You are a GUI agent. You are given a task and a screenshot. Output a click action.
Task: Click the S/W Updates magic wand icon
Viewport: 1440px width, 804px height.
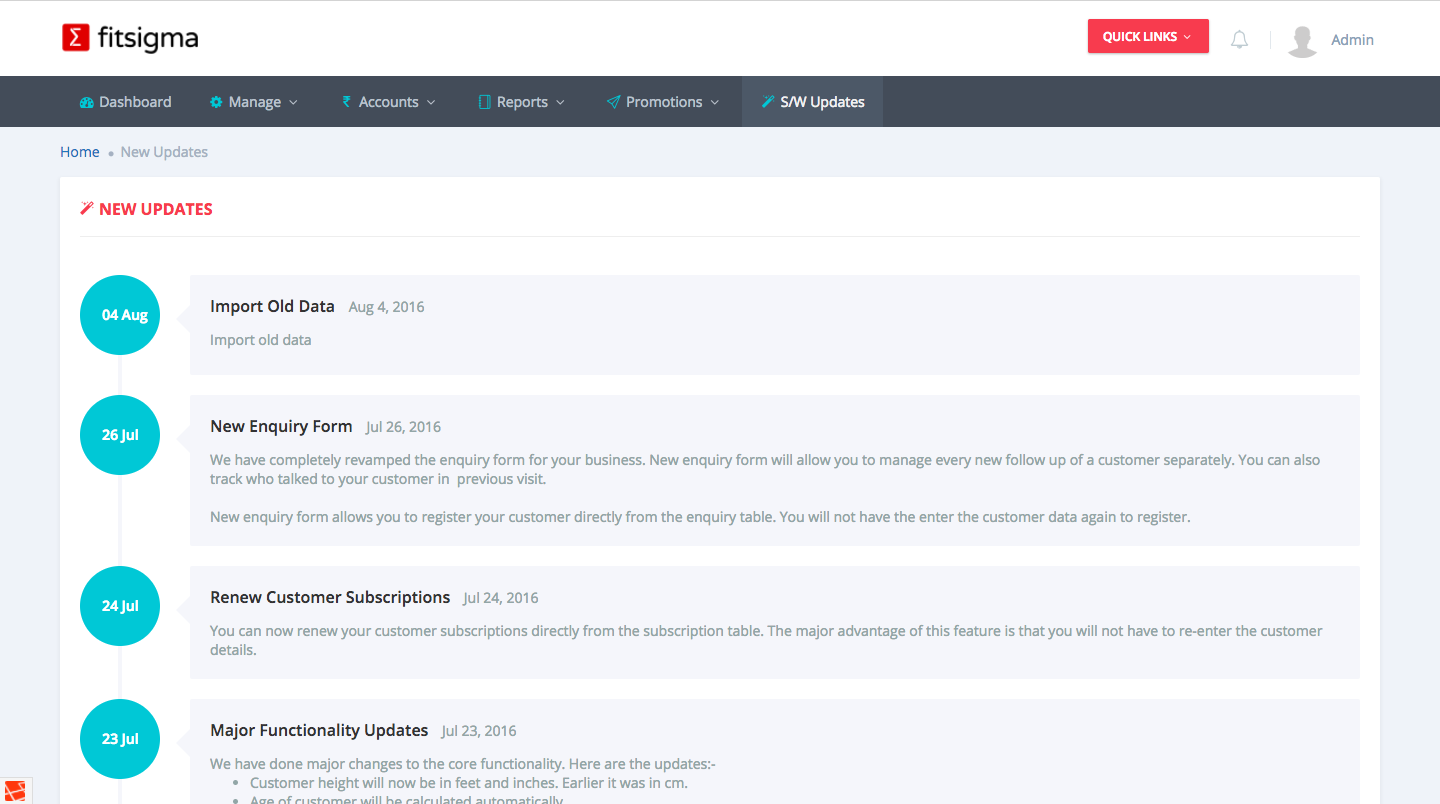(x=767, y=102)
